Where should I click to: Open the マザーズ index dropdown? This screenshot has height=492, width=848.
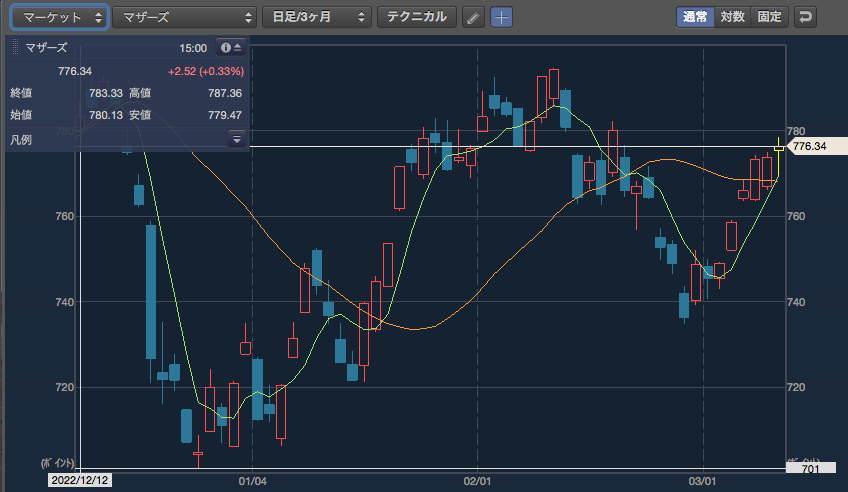click(184, 17)
